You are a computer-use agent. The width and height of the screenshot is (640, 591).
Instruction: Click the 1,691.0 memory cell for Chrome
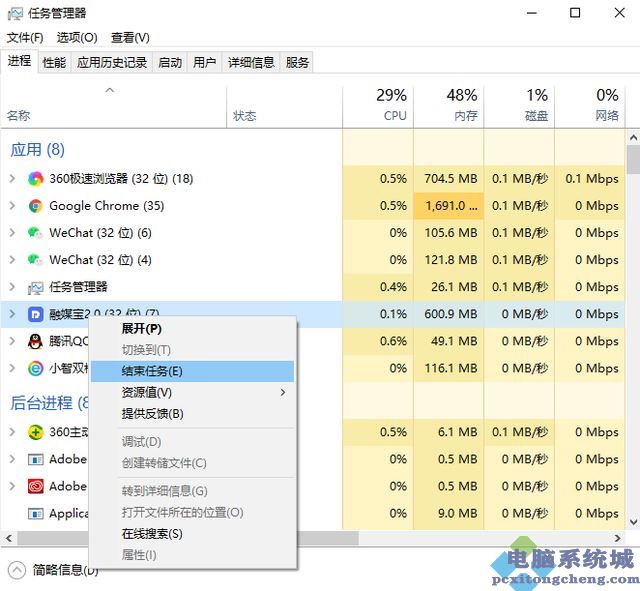tap(449, 206)
